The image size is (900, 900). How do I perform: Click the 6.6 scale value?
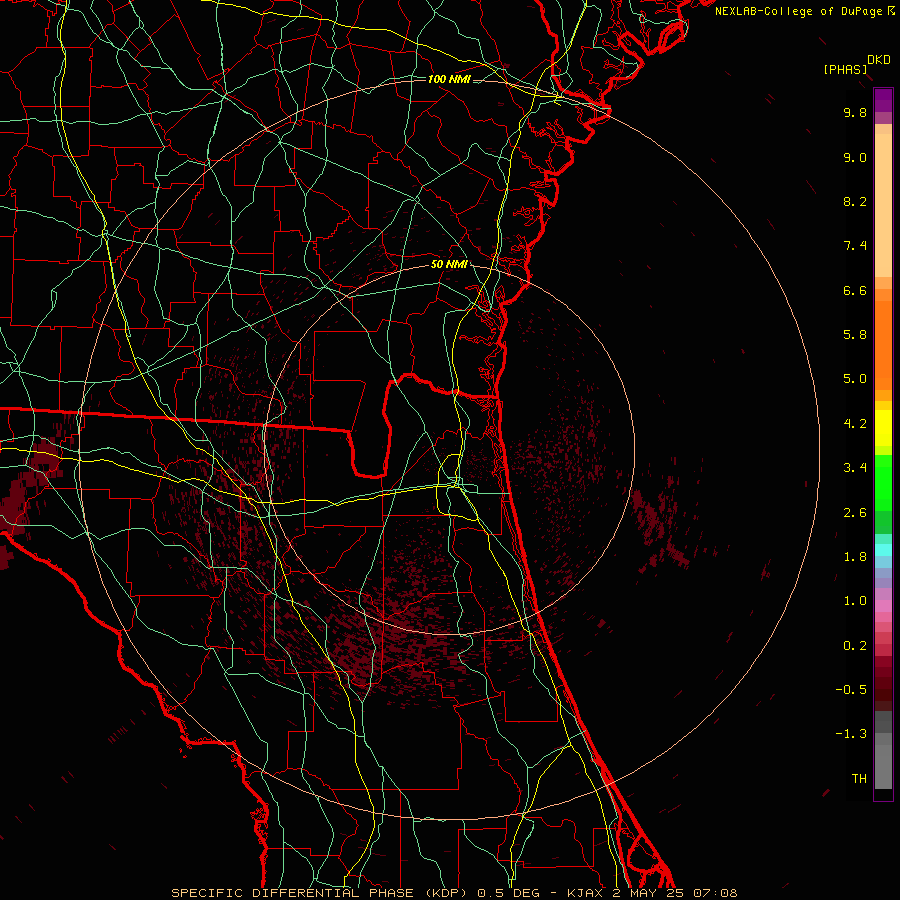[x=855, y=290]
